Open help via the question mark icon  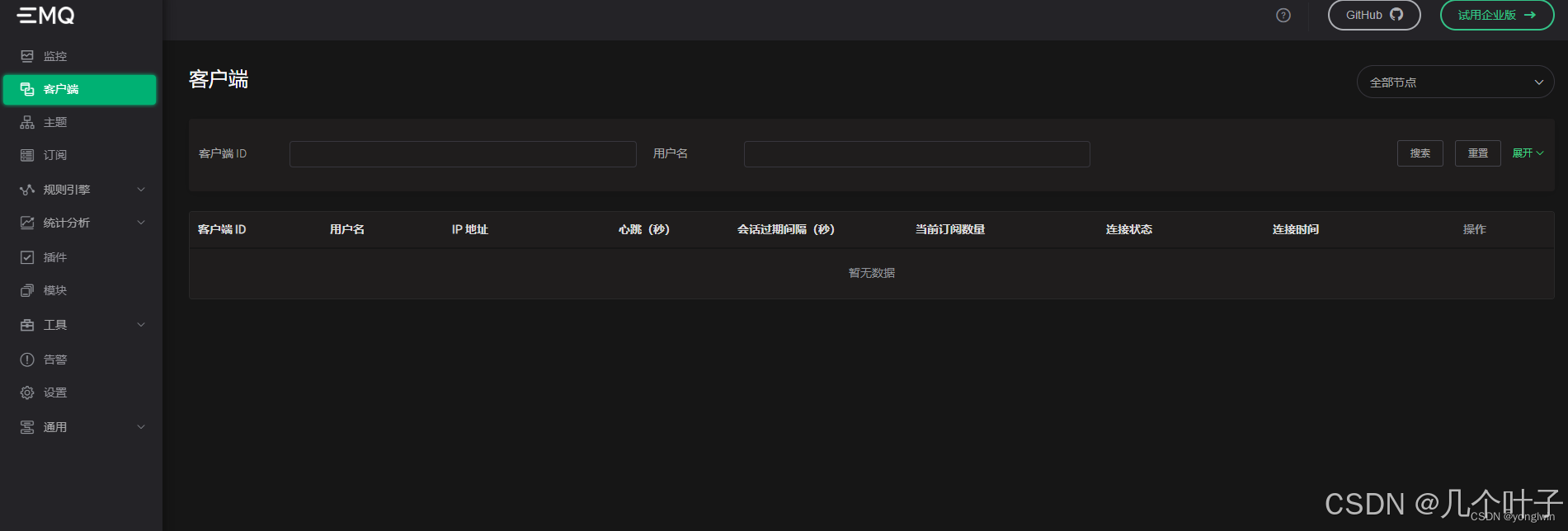1283,15
